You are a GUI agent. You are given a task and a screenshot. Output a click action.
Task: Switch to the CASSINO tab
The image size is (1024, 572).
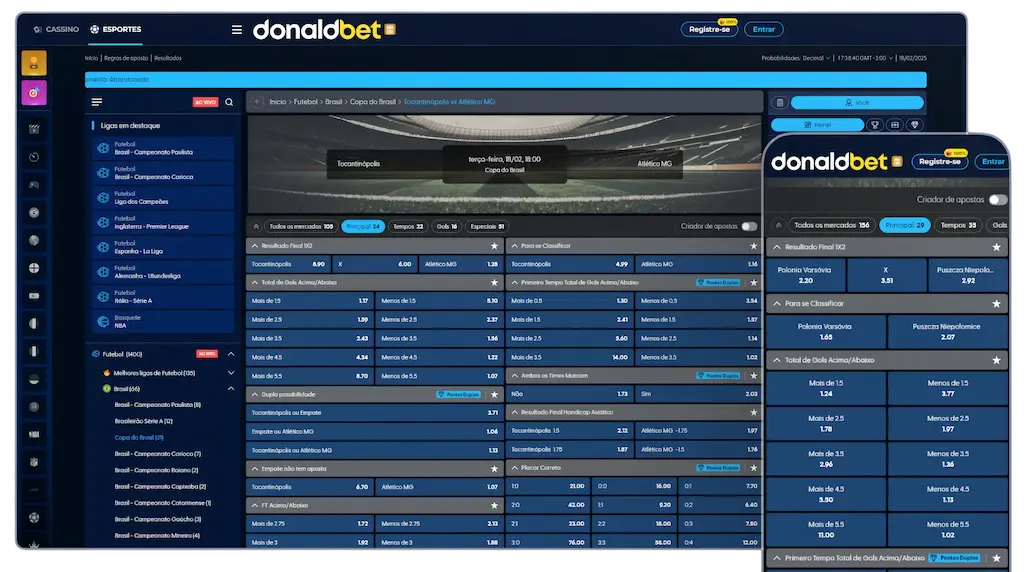56,30
